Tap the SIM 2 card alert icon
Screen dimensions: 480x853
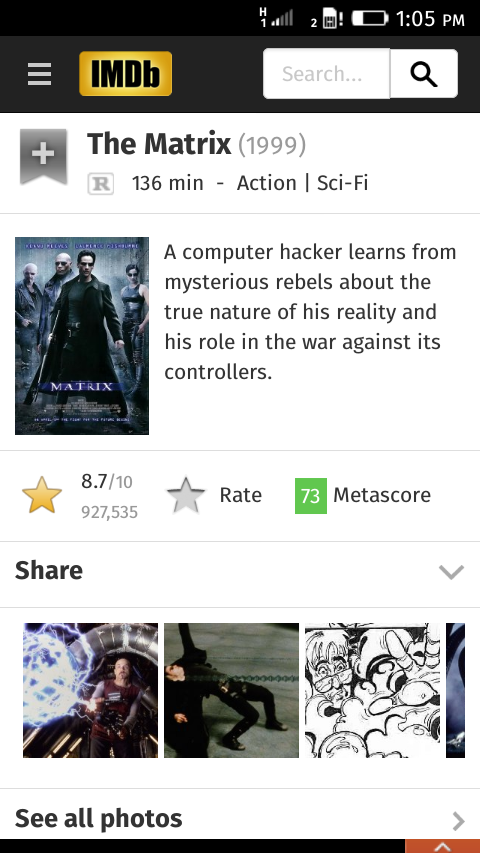[x=331, y=19]
